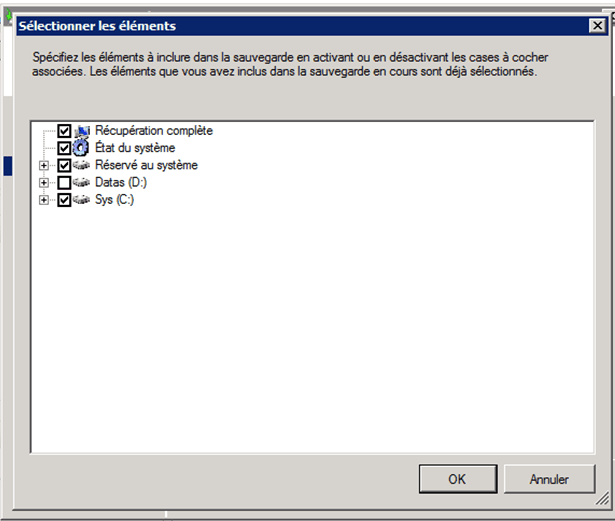Click the Réservé au système drive icon
This screenshot has height=521, width=615.
tap(83, 165)
